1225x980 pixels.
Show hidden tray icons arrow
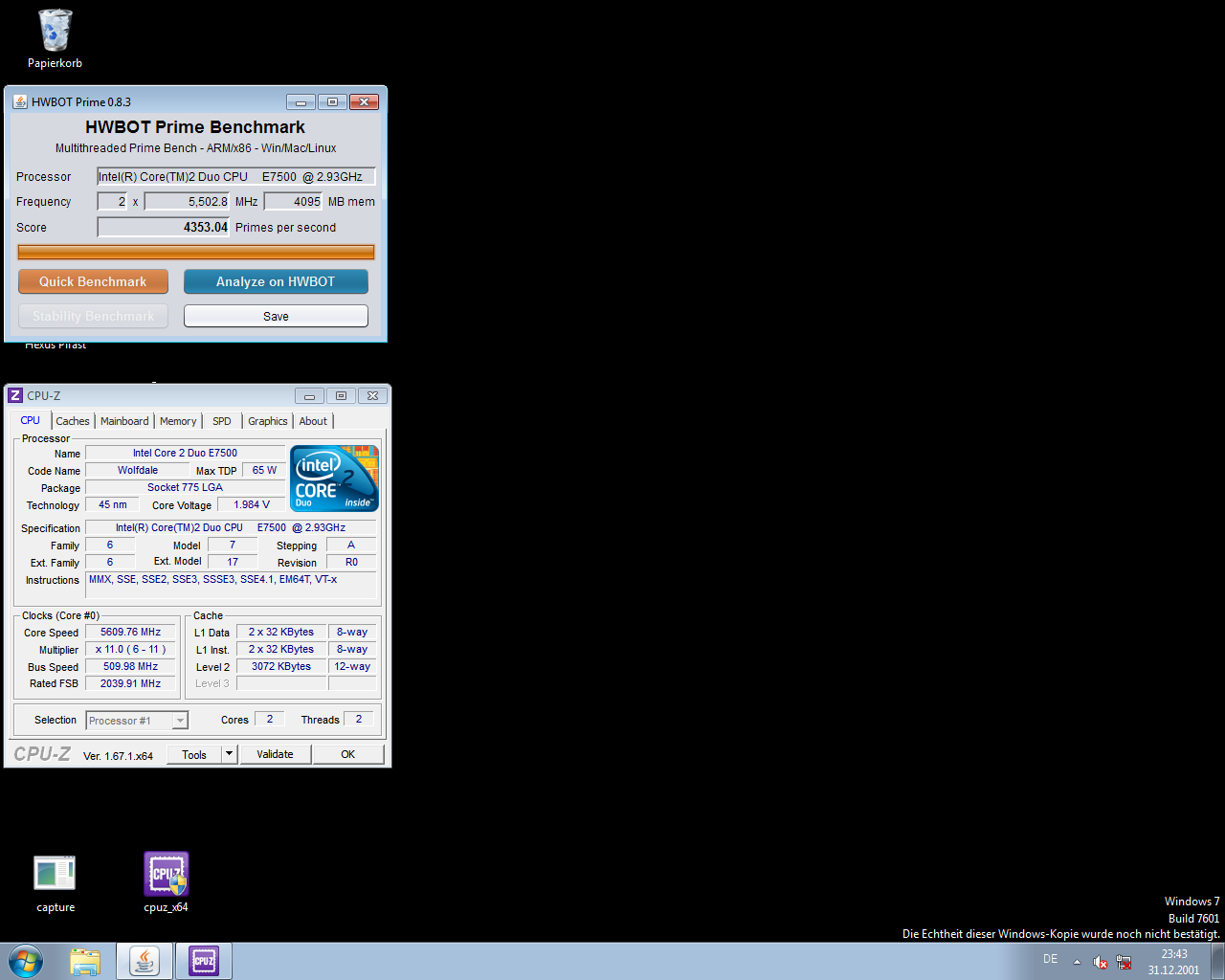[1077, 962]
